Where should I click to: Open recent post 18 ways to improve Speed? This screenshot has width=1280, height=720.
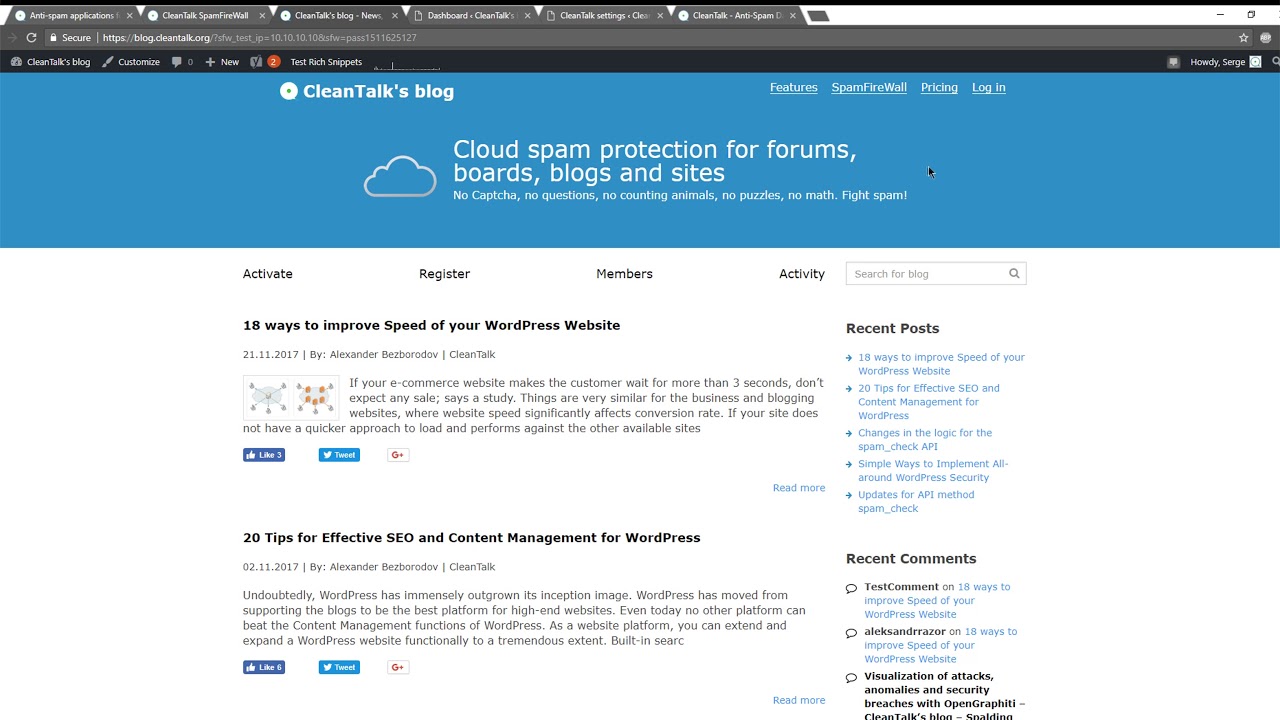[x=941, y=364]
